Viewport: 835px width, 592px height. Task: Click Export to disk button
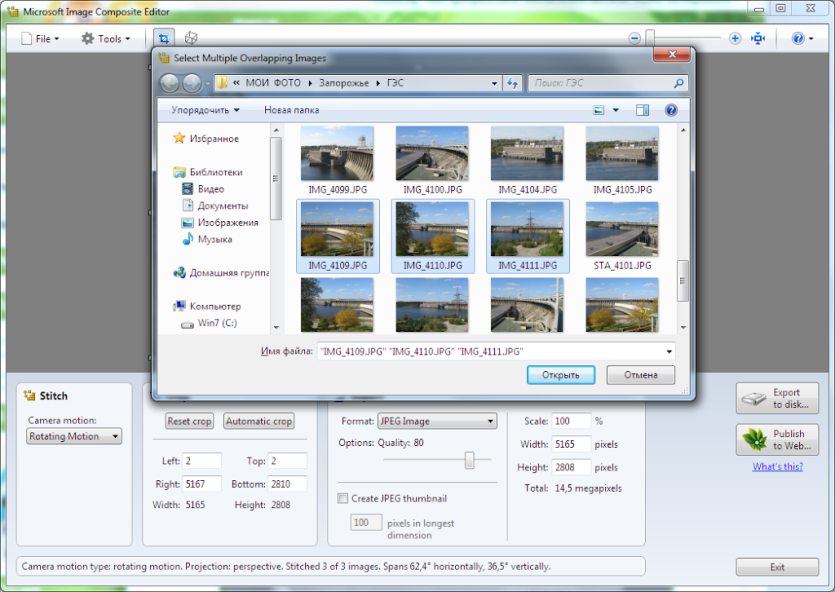click(x=777, y=398)
